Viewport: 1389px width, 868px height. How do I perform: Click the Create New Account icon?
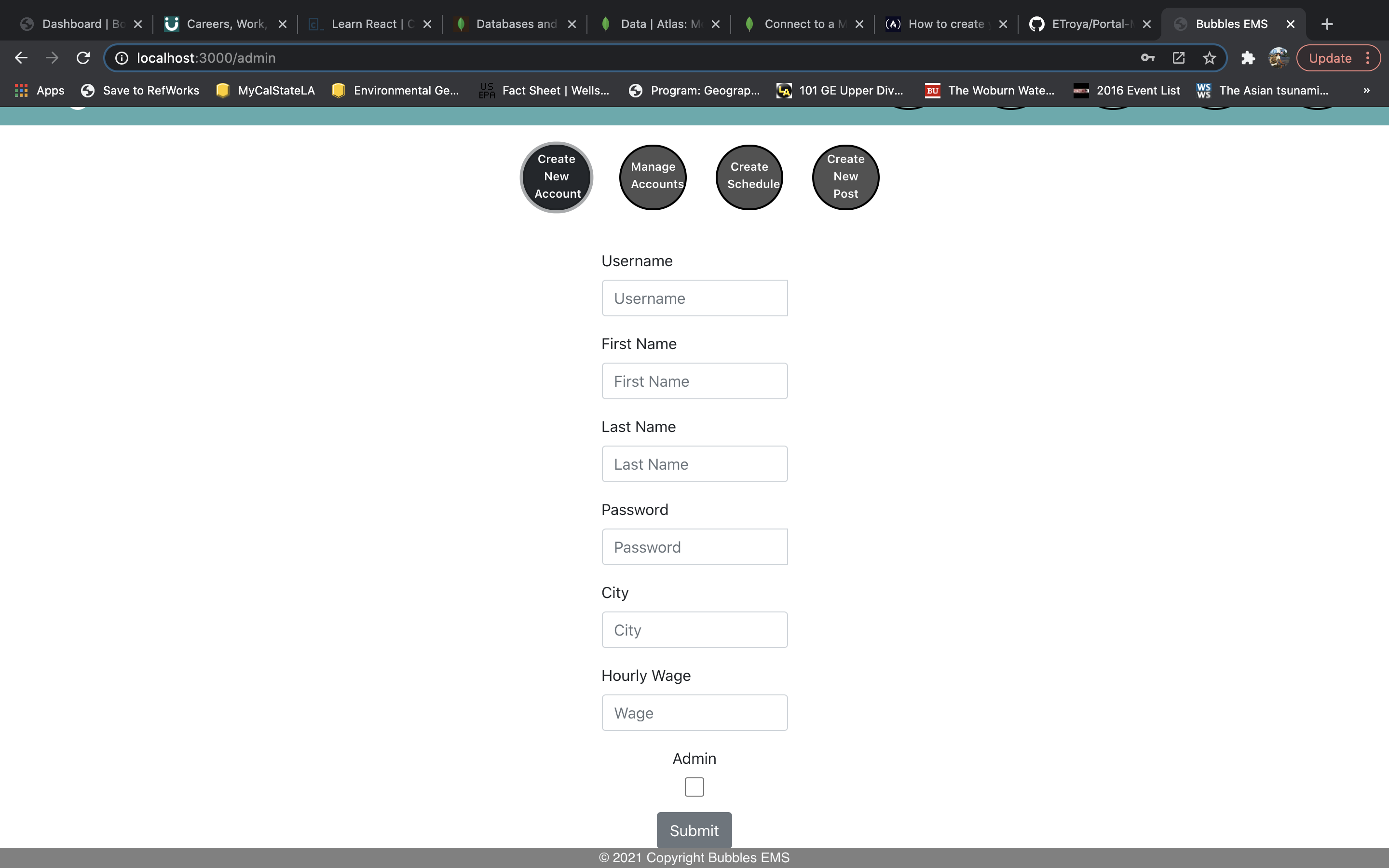555,176
